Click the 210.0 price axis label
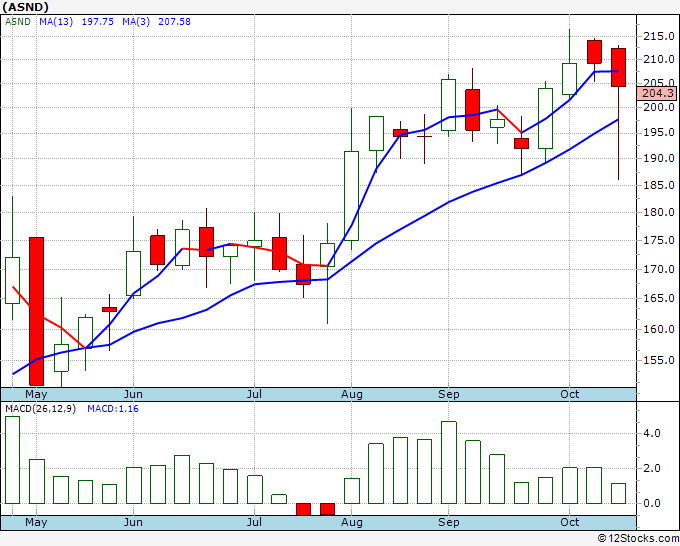 658,59
